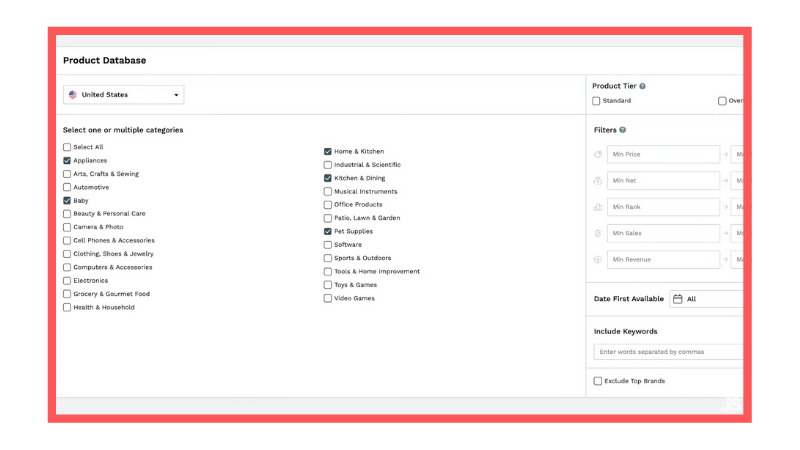Click the net icon beside Min Net
800x450 pixels.
pyautogui.click(x=598, y=181)
